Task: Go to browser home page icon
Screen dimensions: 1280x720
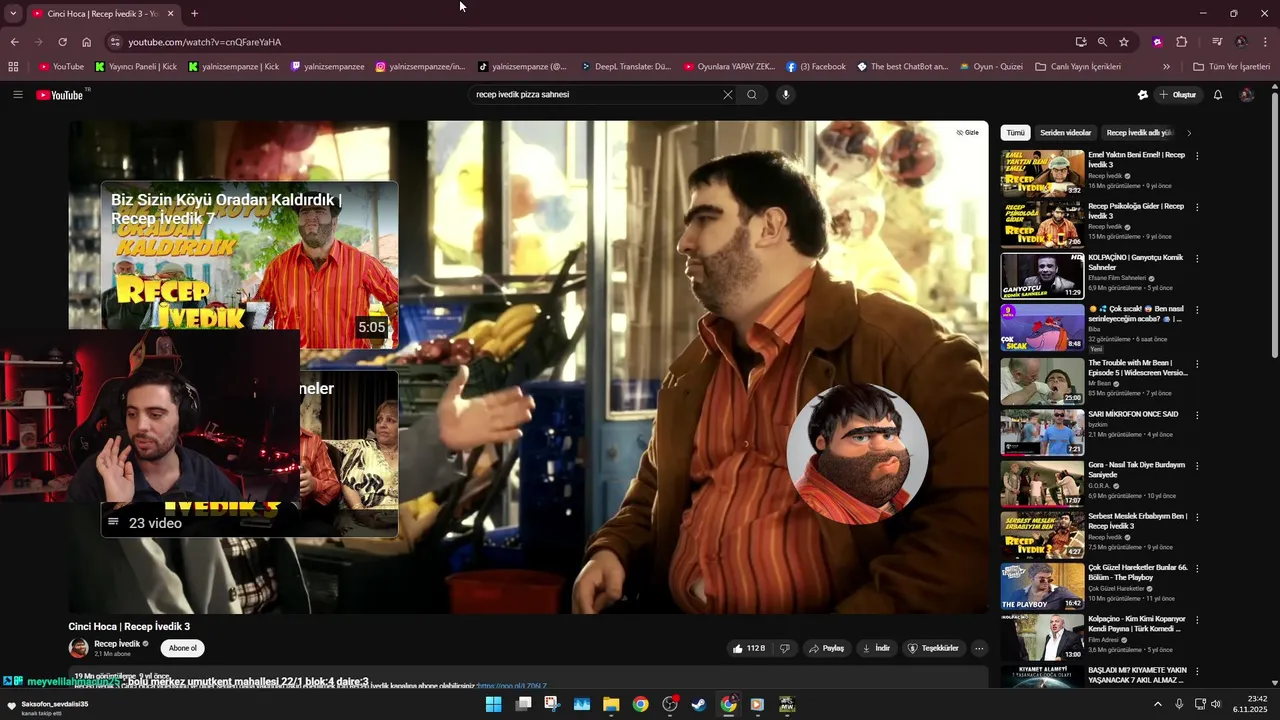Action: [x=87, y=42]
